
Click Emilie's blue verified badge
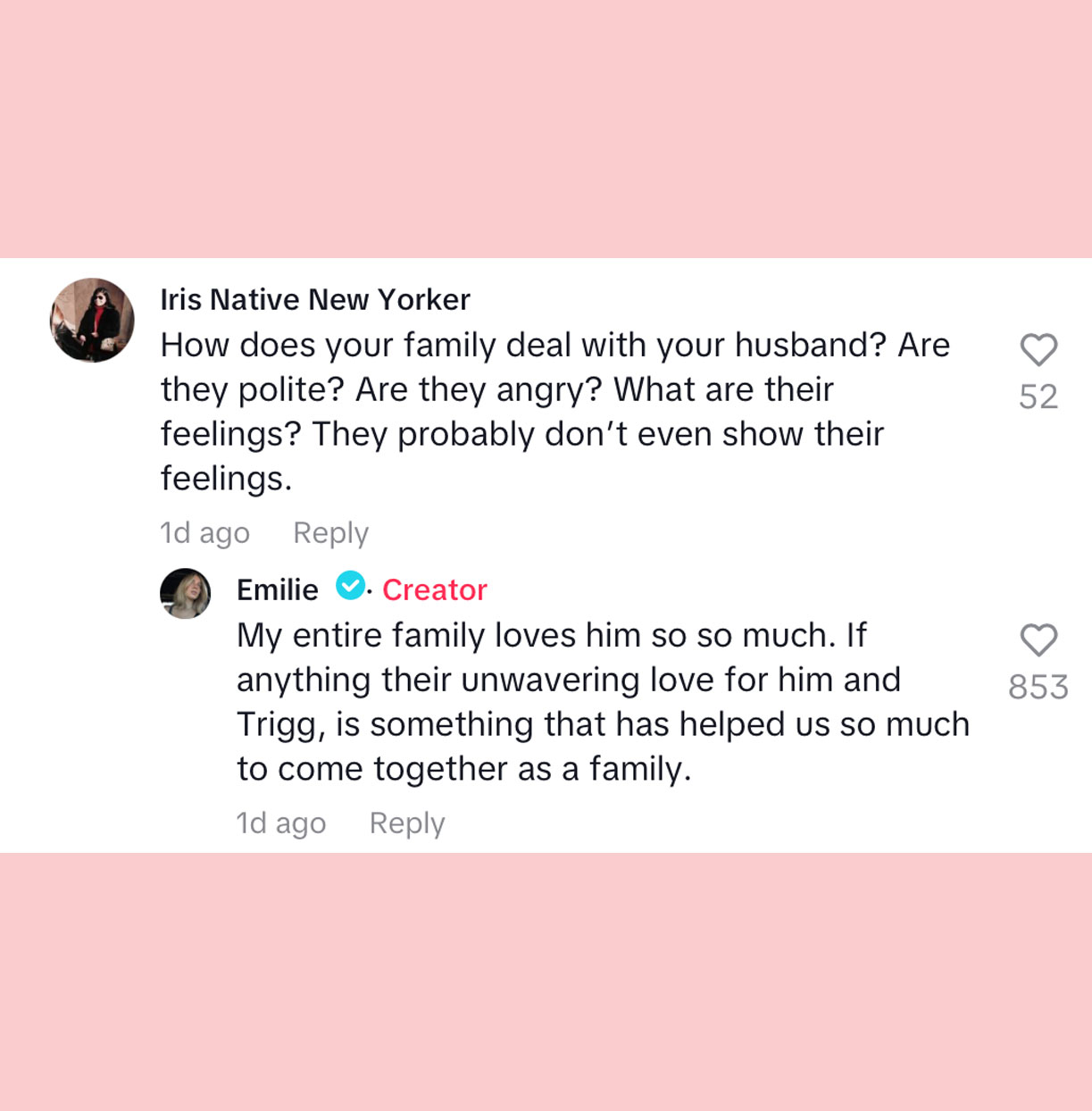tap(349, 588)
